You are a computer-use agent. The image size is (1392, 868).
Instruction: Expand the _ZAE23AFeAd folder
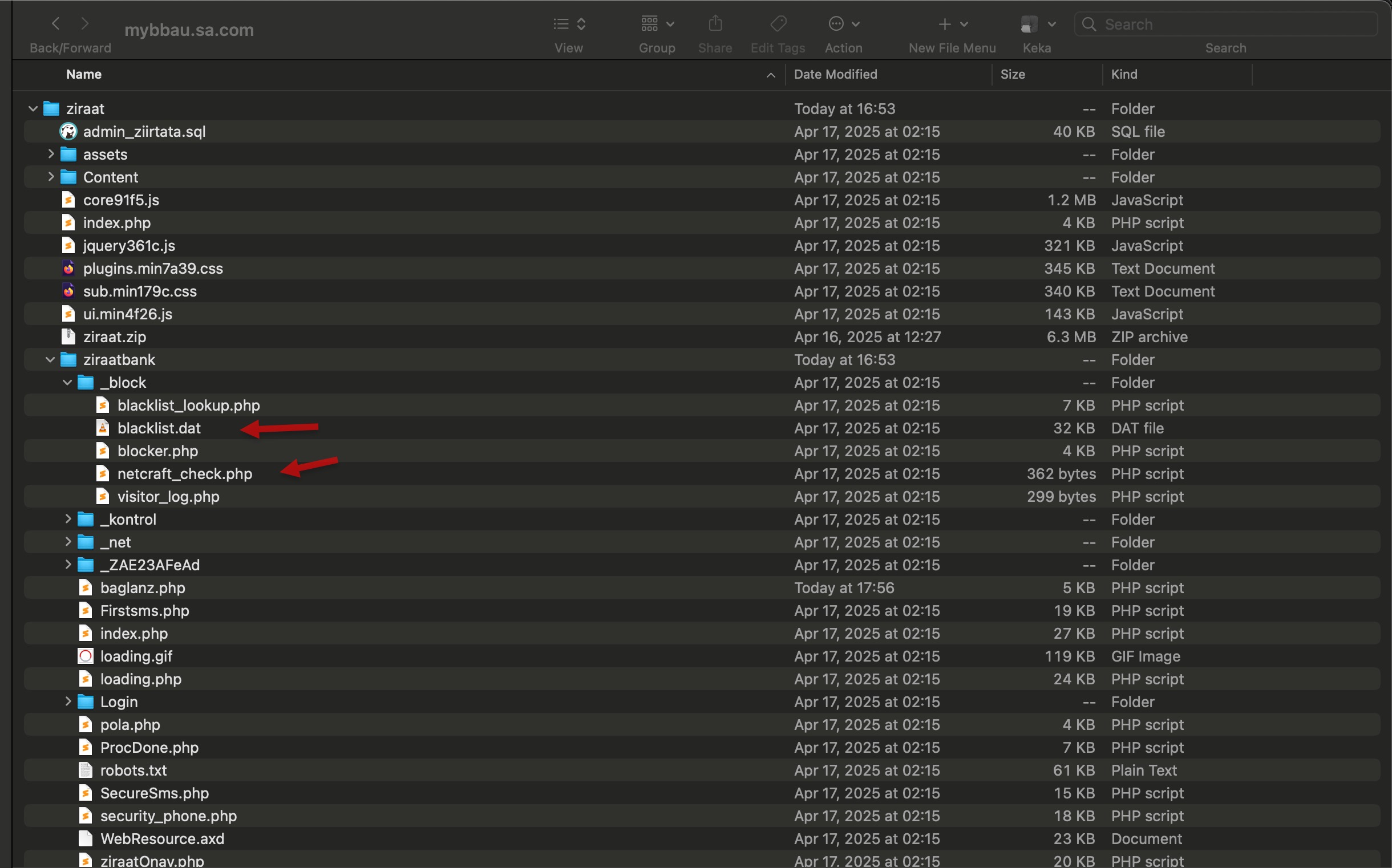pyautogui.click(x=68, y=565)
